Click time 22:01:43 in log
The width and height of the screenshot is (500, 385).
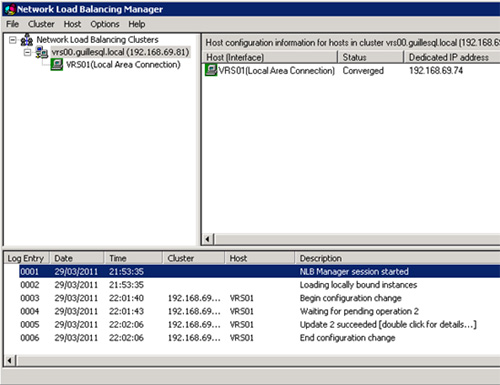(x=126, y=311)
